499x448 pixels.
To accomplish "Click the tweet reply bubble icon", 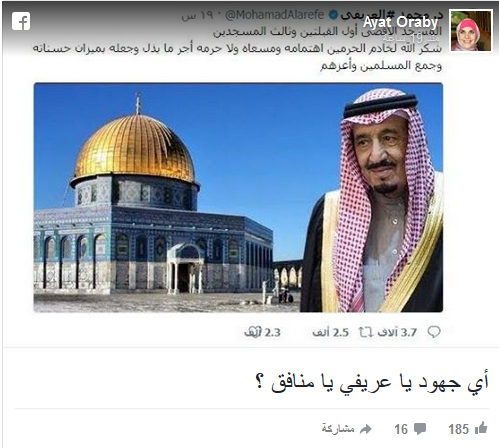I will (x=434, y=332).
